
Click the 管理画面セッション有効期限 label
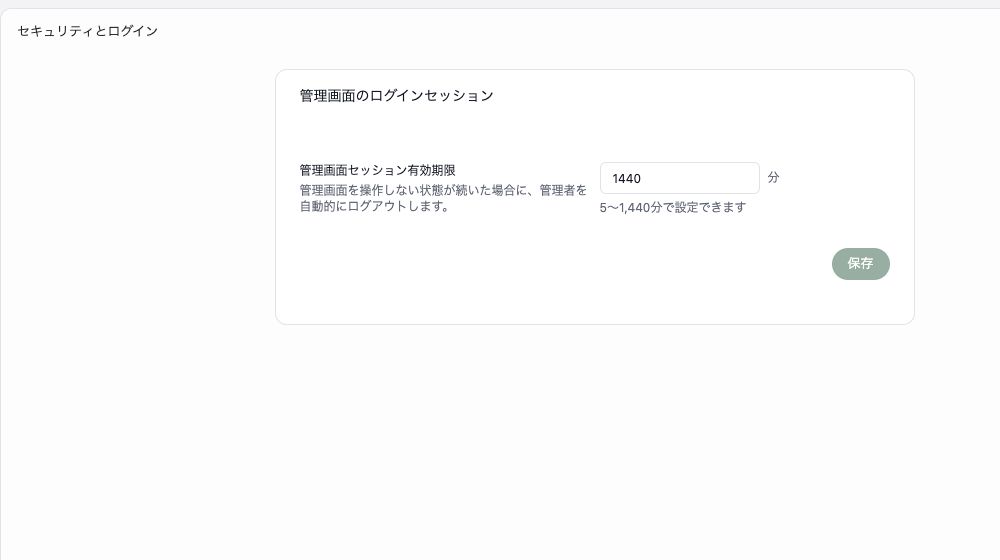point(377,170)
